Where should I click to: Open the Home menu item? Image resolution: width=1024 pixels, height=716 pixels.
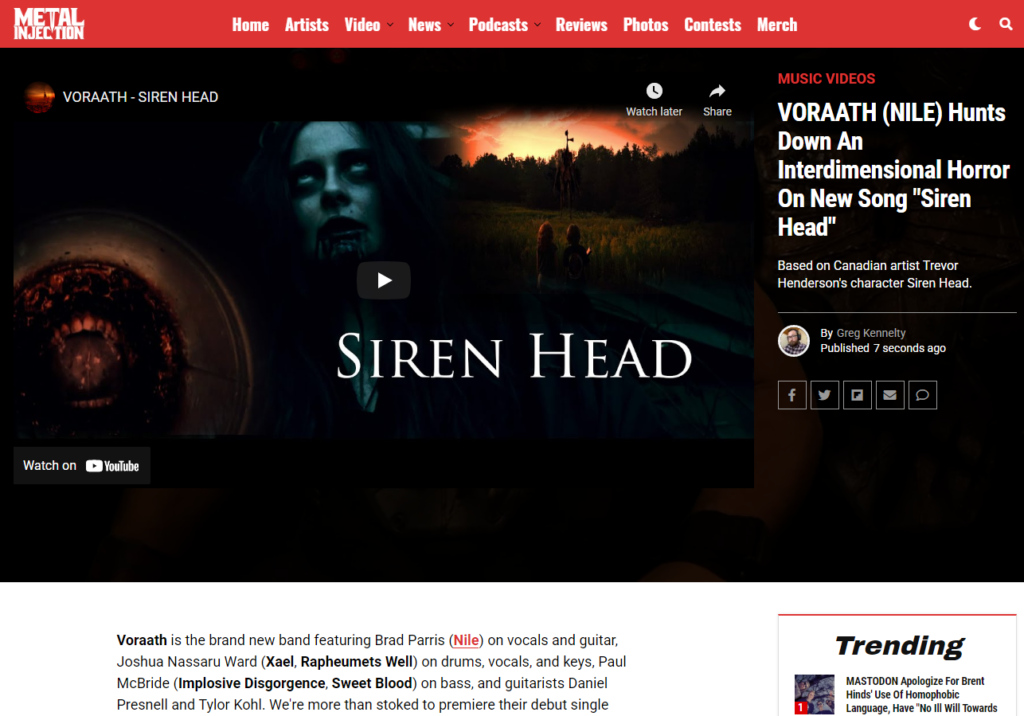click(250, 25)
